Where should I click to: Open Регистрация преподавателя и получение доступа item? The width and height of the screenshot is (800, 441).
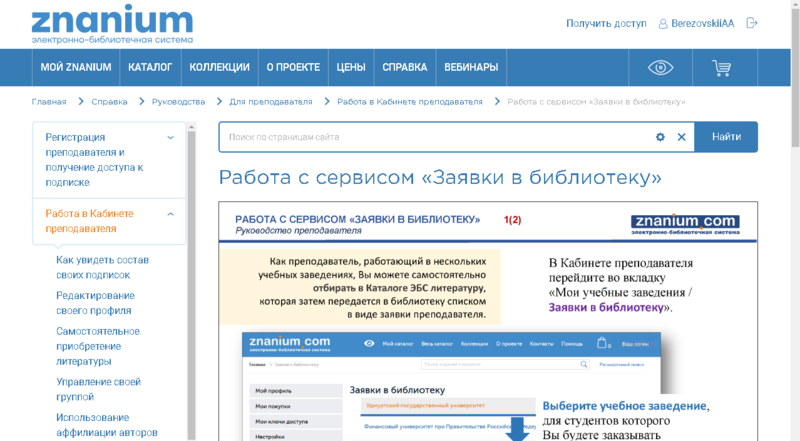click(94, 160)
